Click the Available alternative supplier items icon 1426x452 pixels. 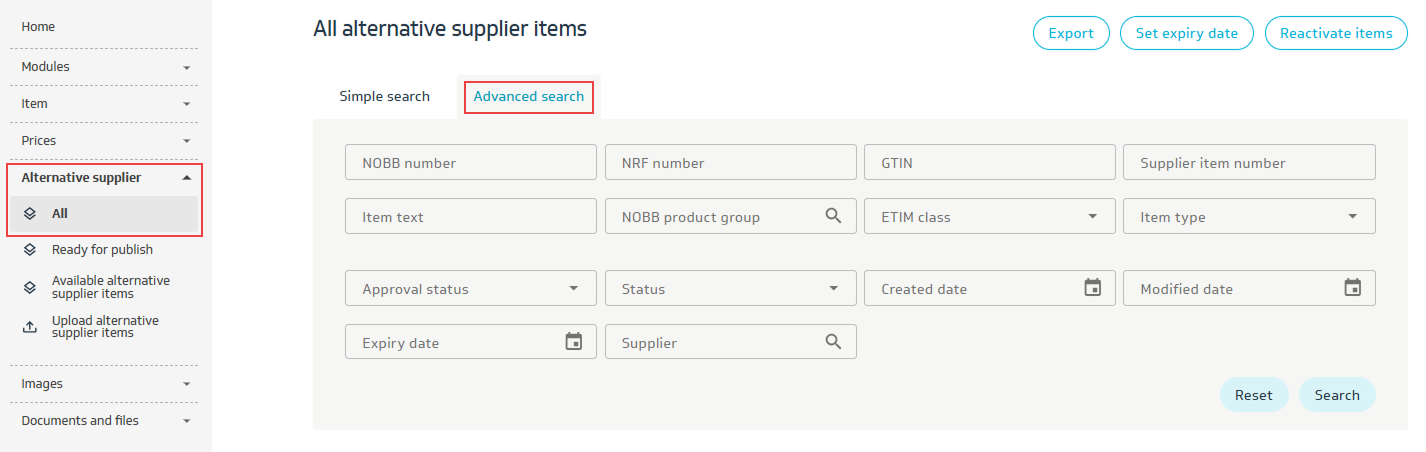pyautogui.click(x=30, y=287)
